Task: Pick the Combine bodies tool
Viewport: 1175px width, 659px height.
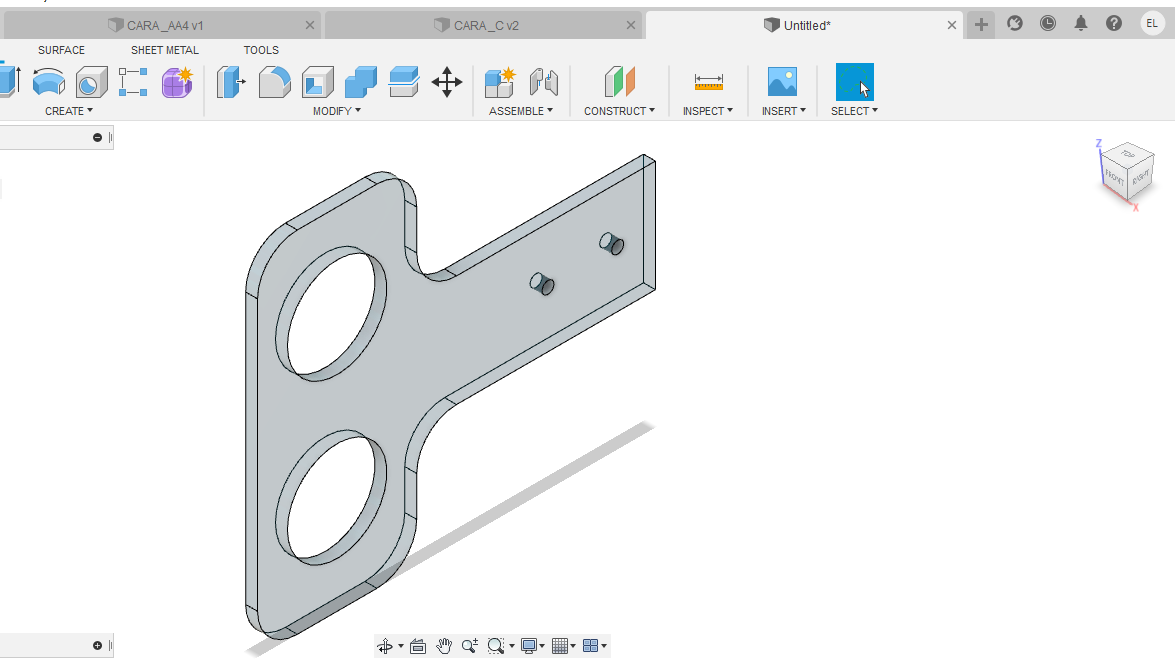Action: 360,81
